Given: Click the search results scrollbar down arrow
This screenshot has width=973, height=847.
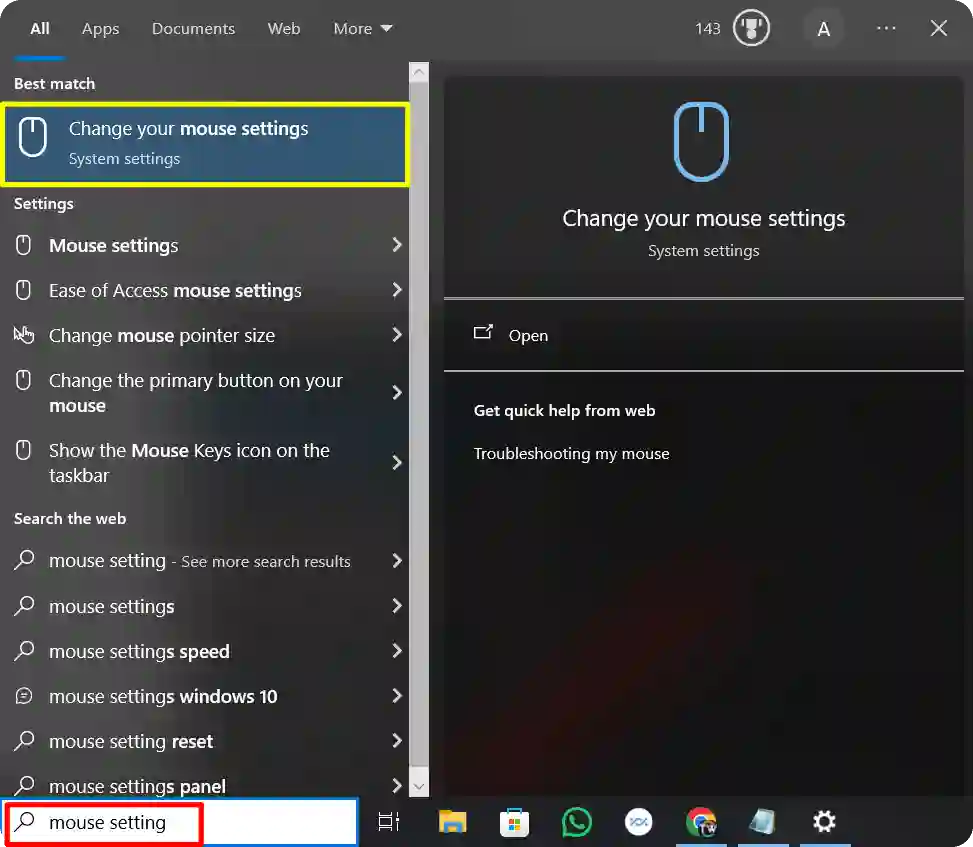Looking at the screenshot, I should (x=418, y=785).
